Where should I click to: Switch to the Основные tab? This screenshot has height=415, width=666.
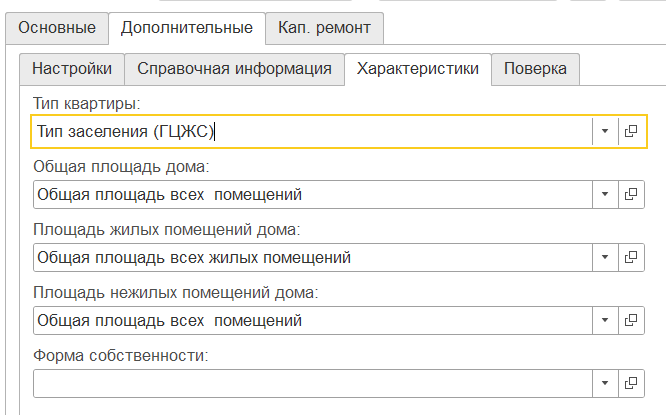56,28
